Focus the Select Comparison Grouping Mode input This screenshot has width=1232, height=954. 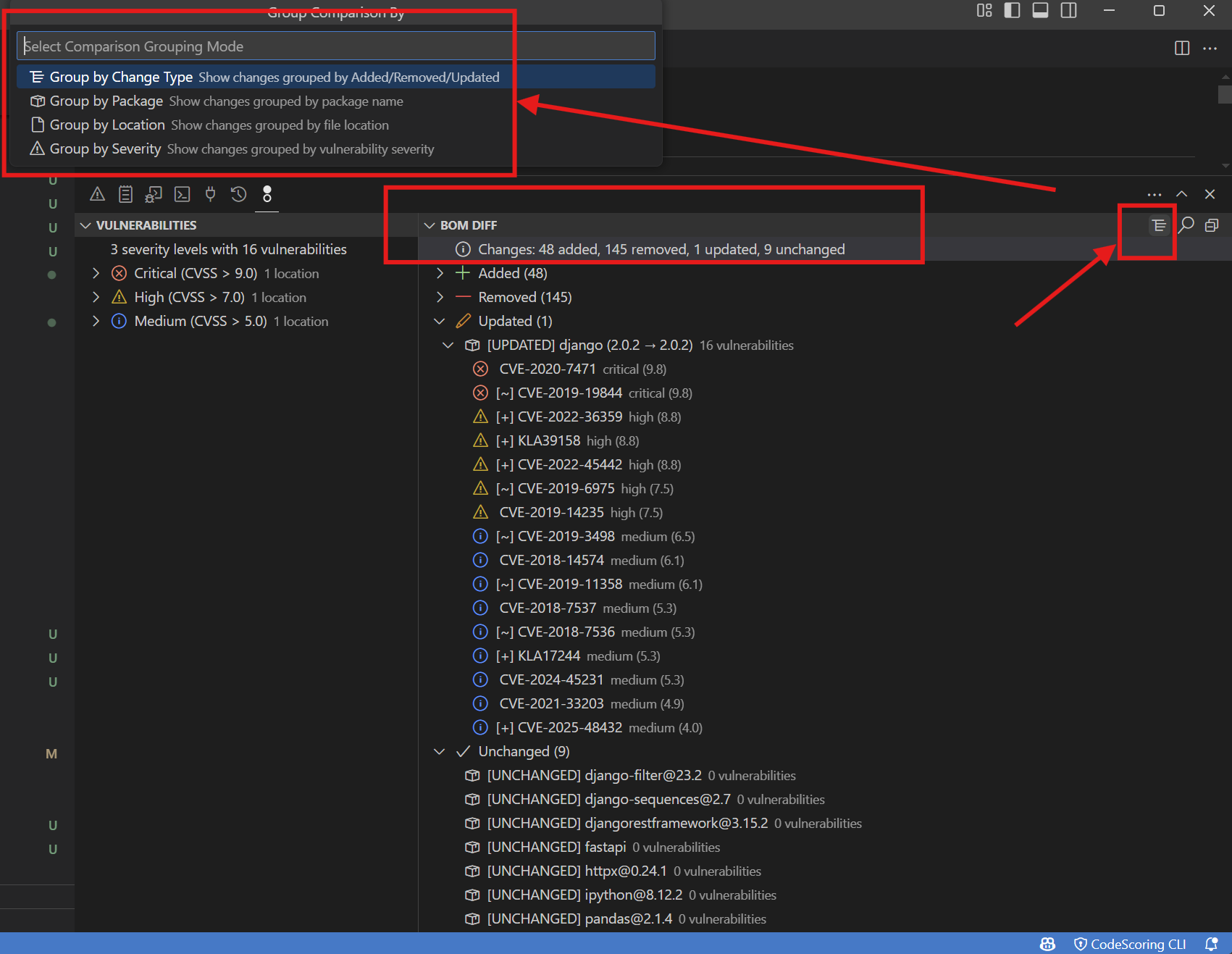click(336, 46)
